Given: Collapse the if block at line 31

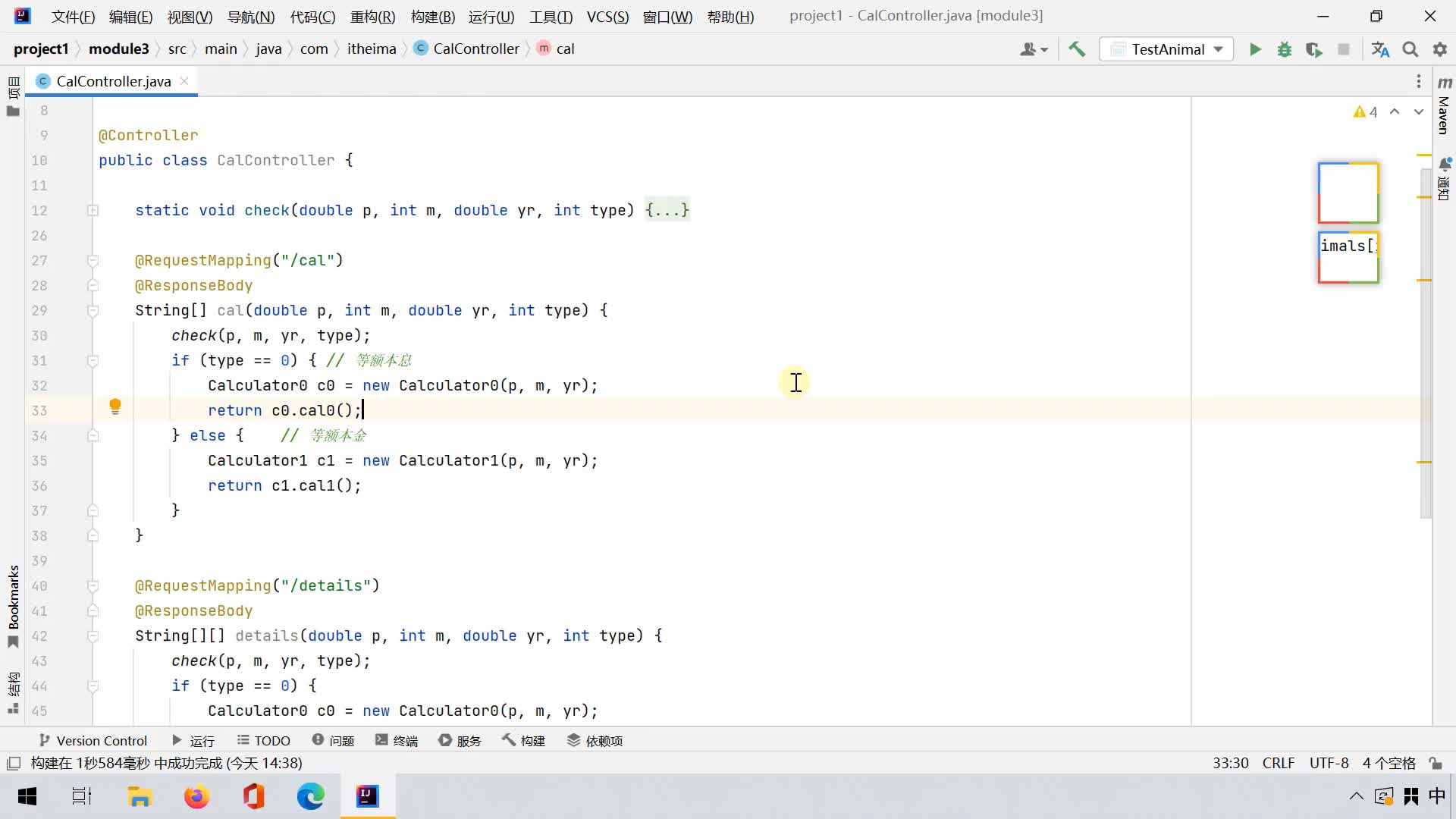Looking at the screenshot, I should (93, 360).
